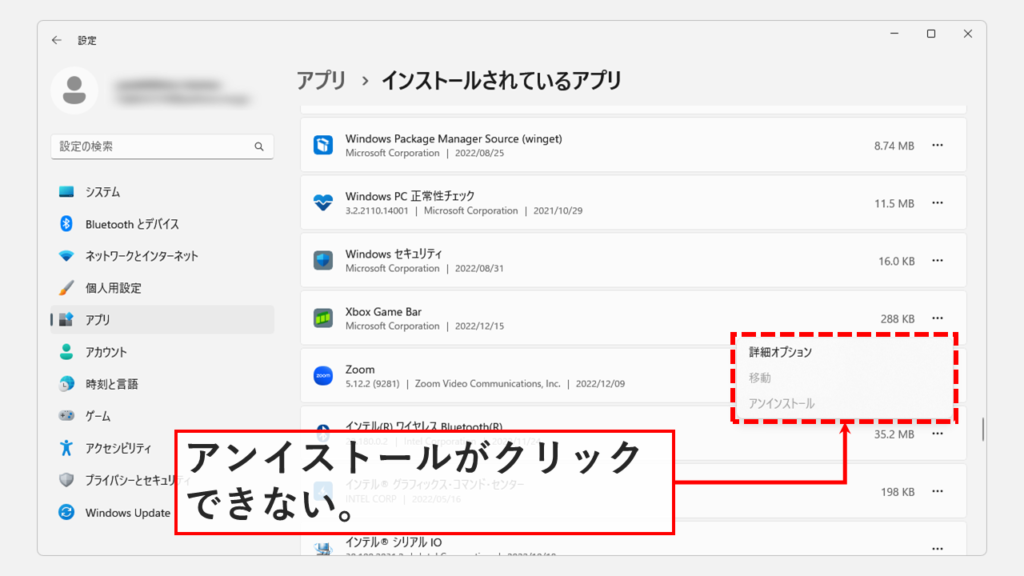
Task: Open アカウント settings
Action: pyautogui.click(x=162, y=352)
